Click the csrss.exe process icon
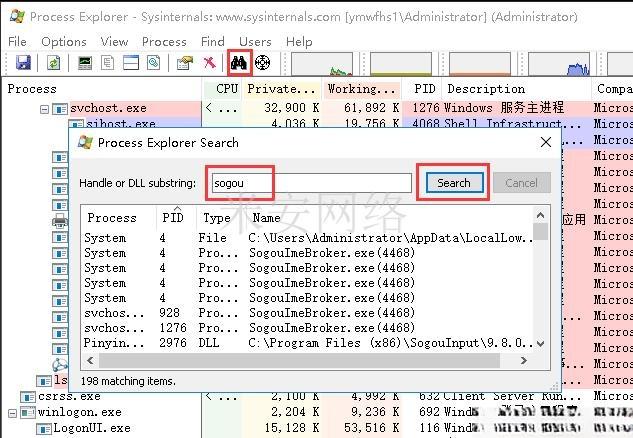 pos(28,397)
